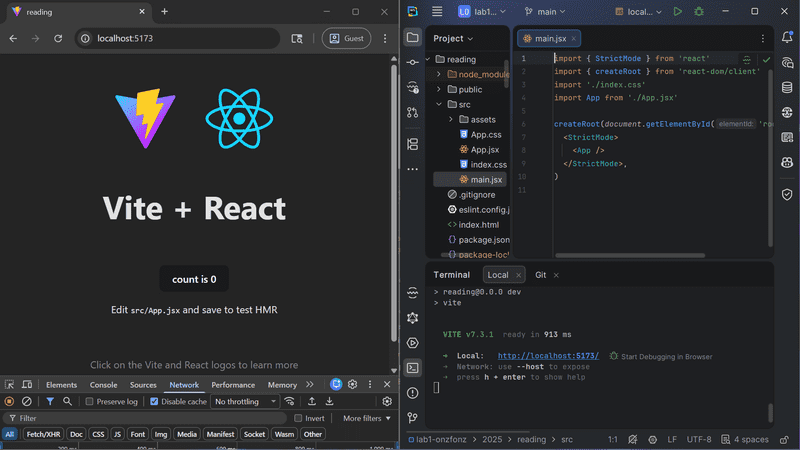Expand the assets folder

(x=451, y=119)
